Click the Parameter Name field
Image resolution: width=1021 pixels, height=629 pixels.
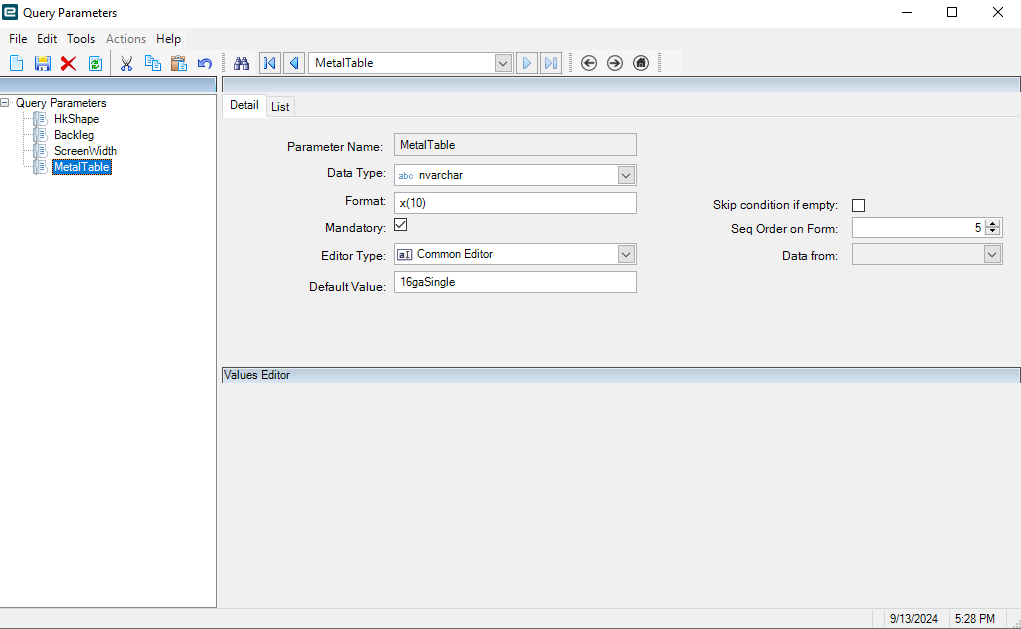coord(515,145)
